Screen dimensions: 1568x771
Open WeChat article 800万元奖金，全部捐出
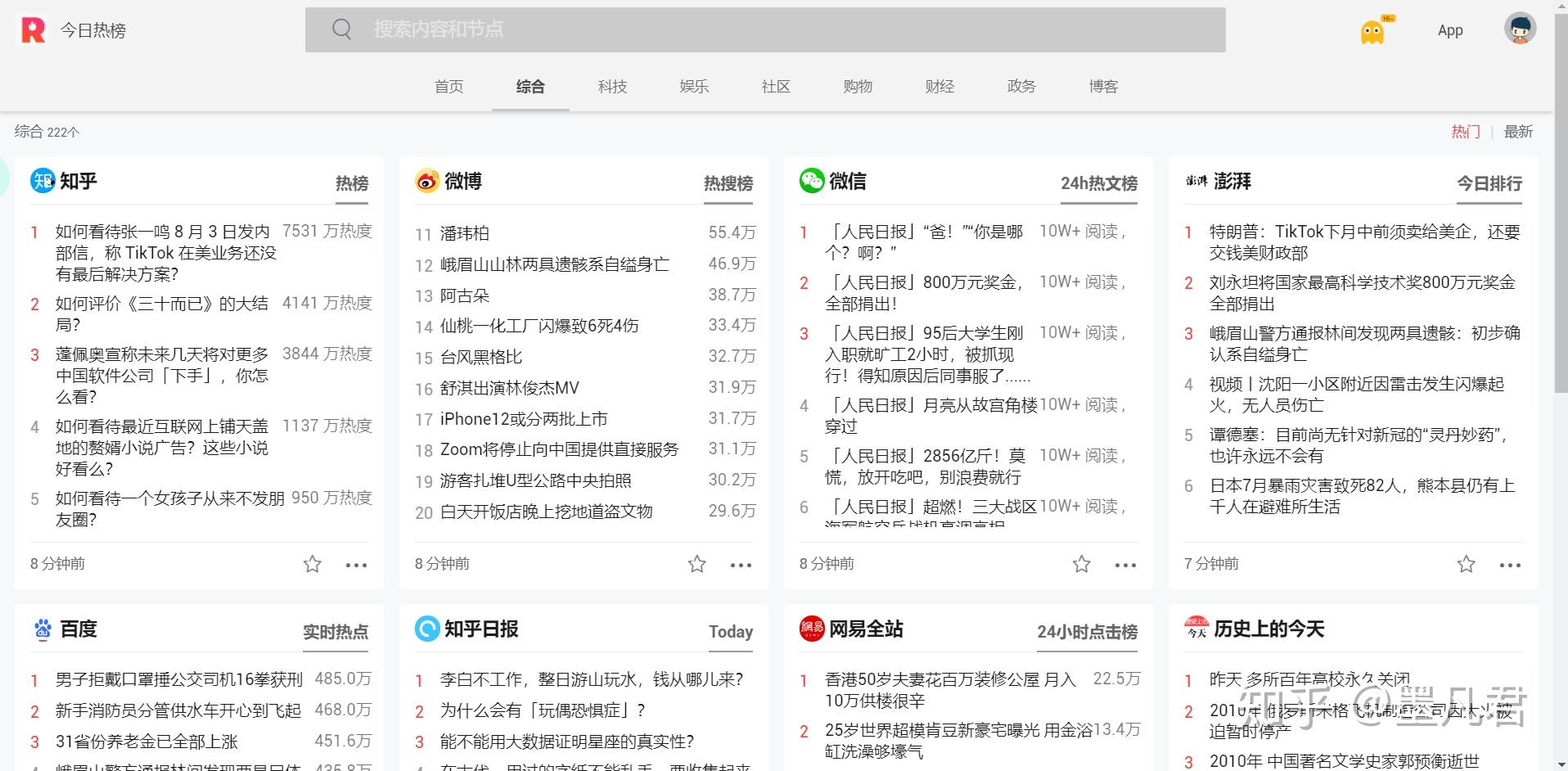(x=925, y=292)
